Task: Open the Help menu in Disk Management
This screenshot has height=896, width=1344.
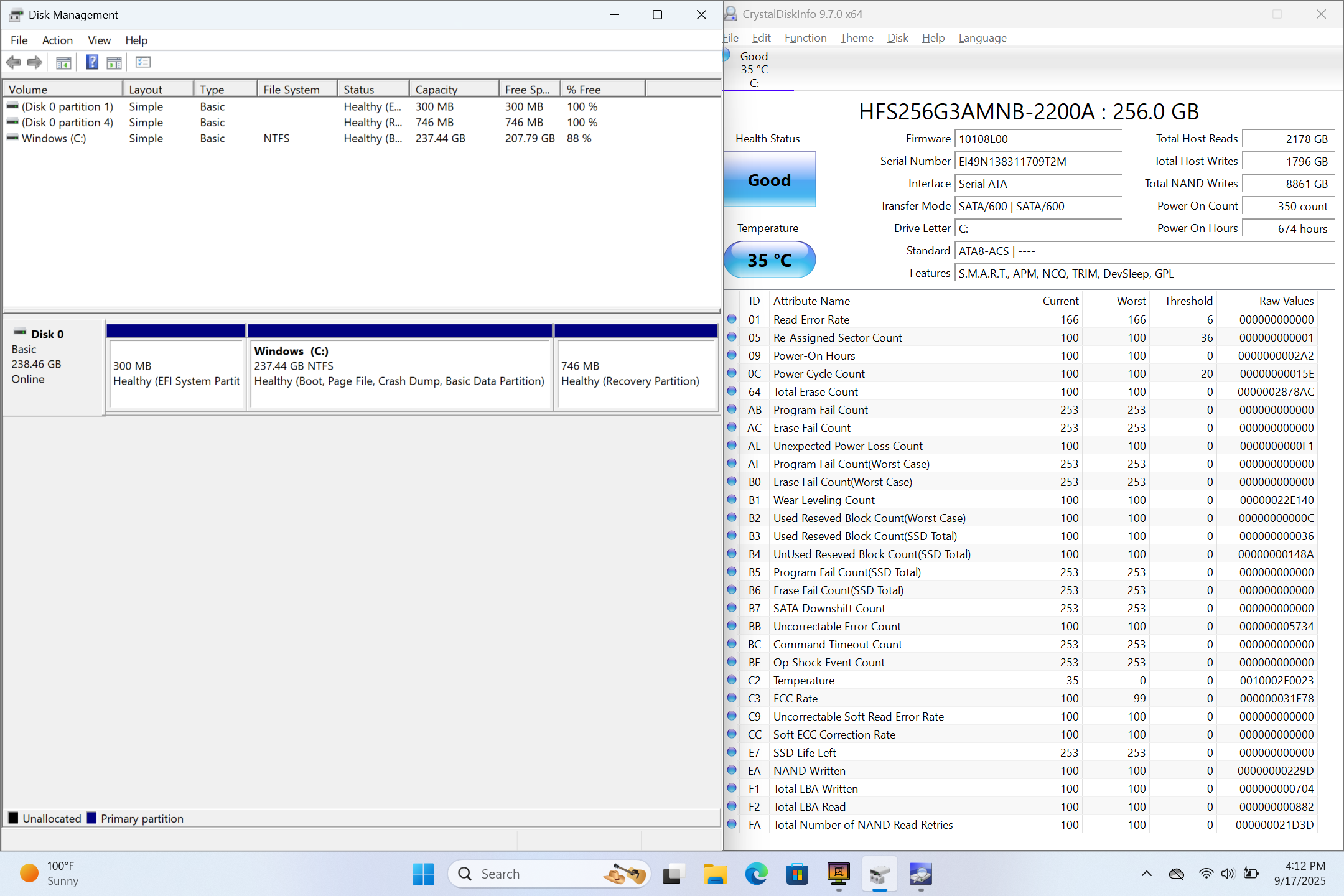Action: (x=136, y=40)
